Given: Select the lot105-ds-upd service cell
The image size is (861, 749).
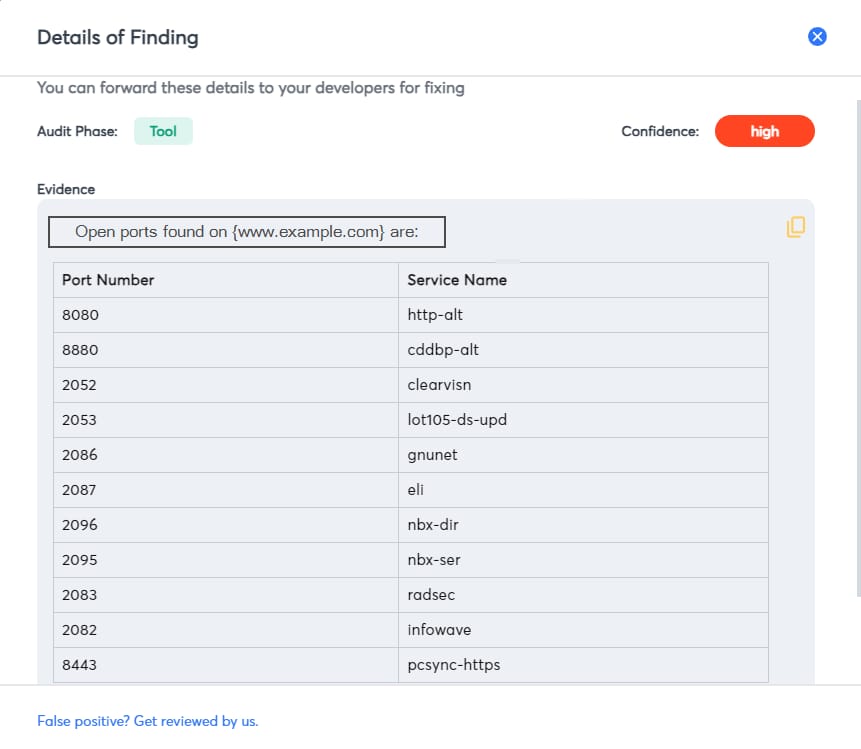Looking at the screenshot, I should [583, 420].
